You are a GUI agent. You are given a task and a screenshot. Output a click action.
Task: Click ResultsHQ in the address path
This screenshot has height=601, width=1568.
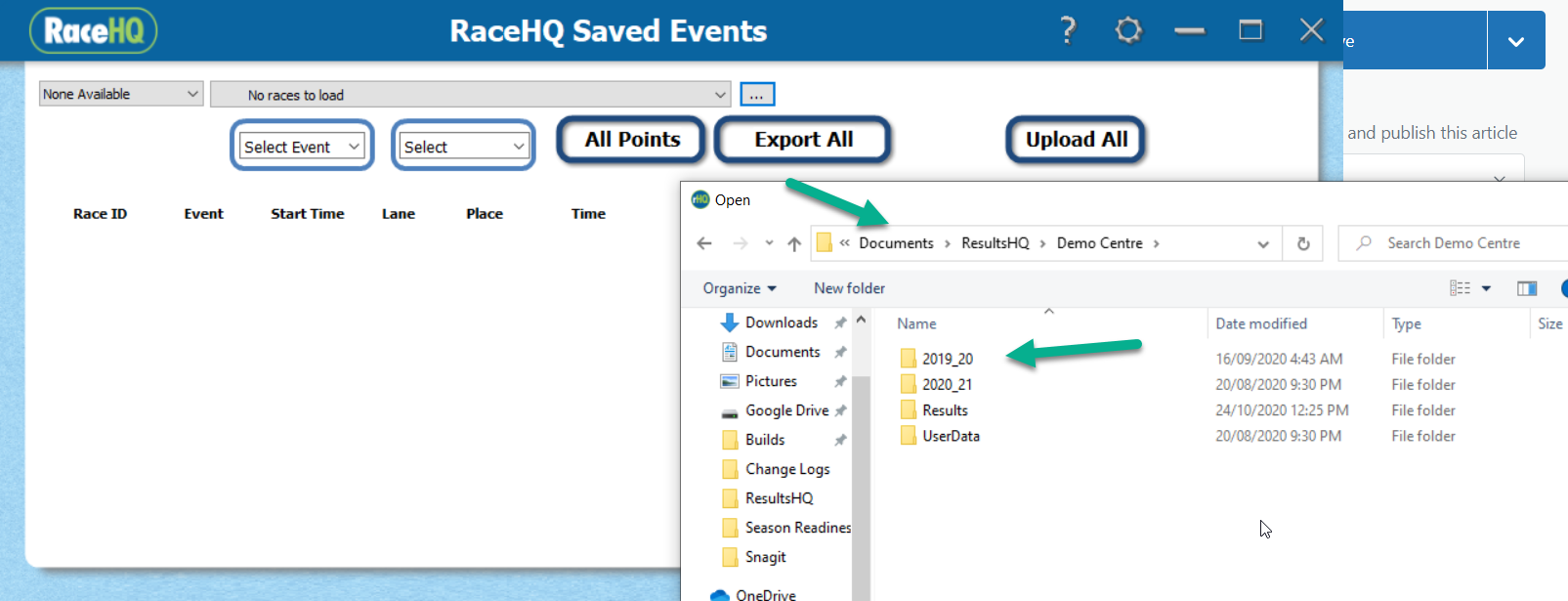pos(995,243)
